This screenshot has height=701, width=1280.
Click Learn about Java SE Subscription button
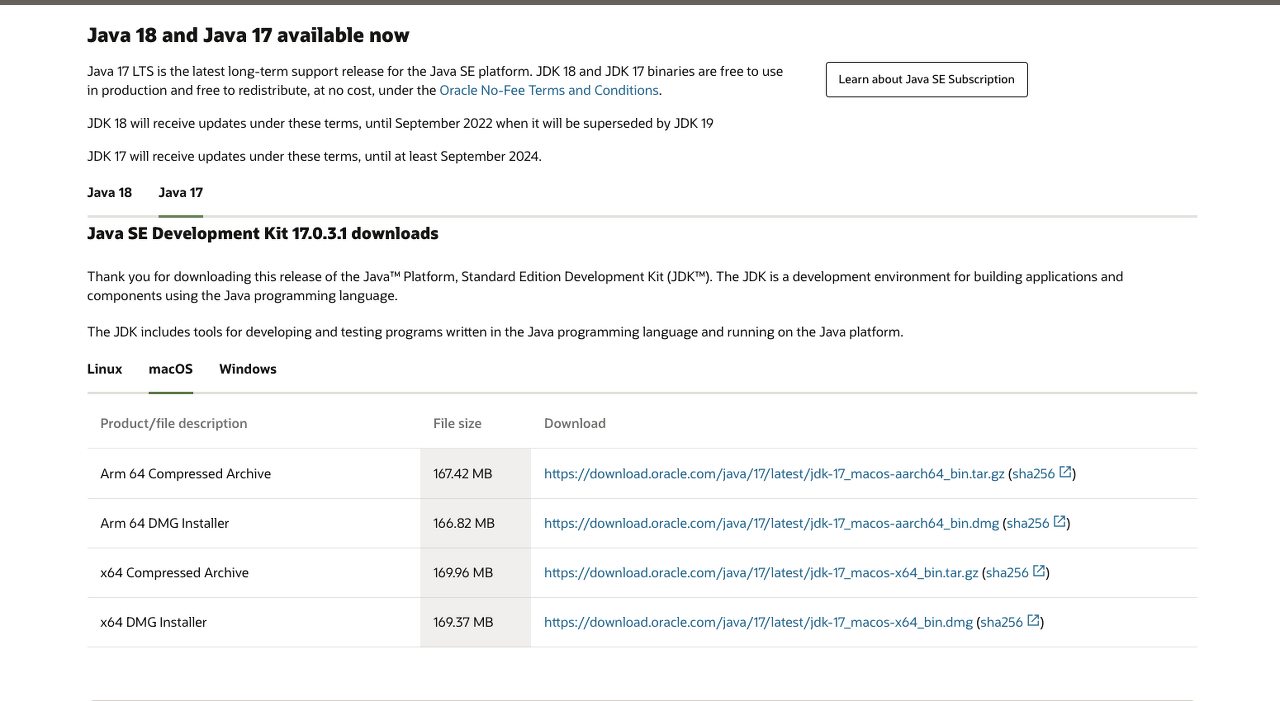coord(926,79)
